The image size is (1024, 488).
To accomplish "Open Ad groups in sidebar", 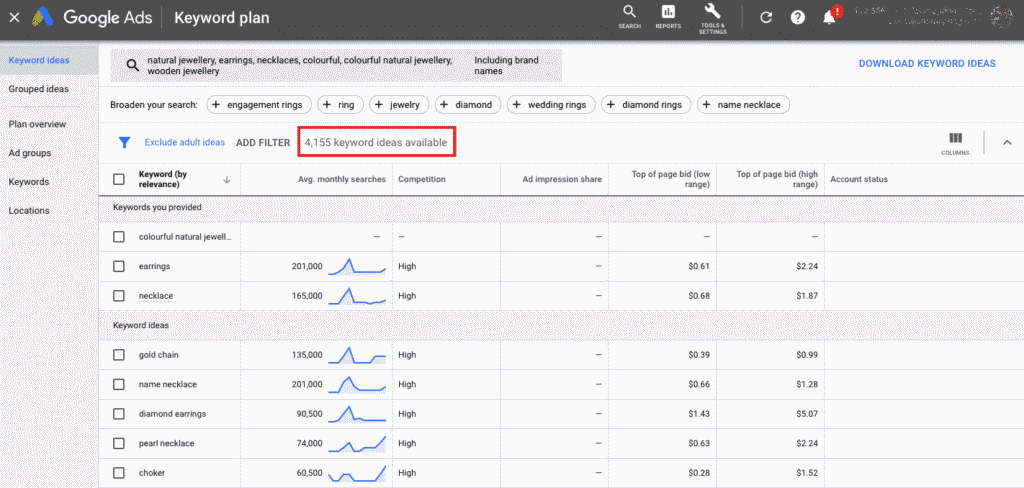I will coord(29,153).
